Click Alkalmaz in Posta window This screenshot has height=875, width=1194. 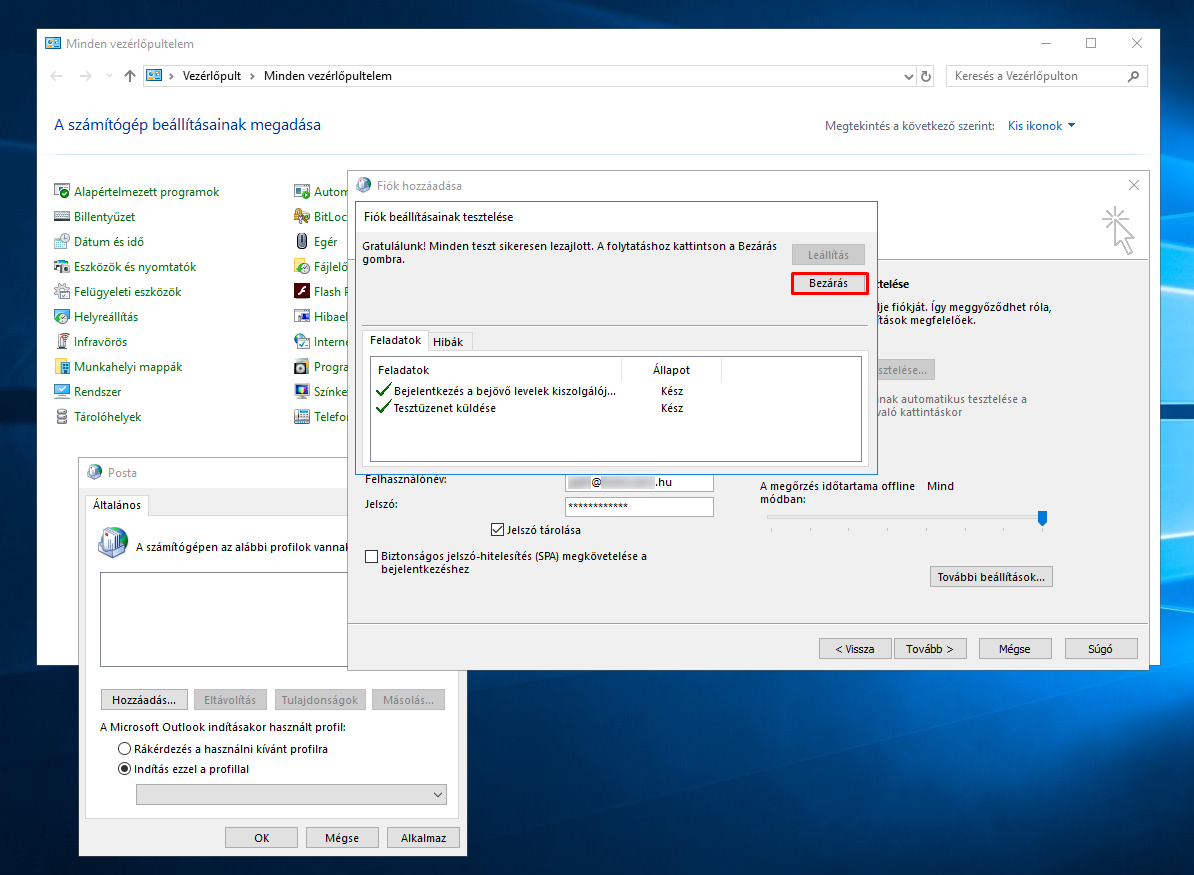point(423,838)
